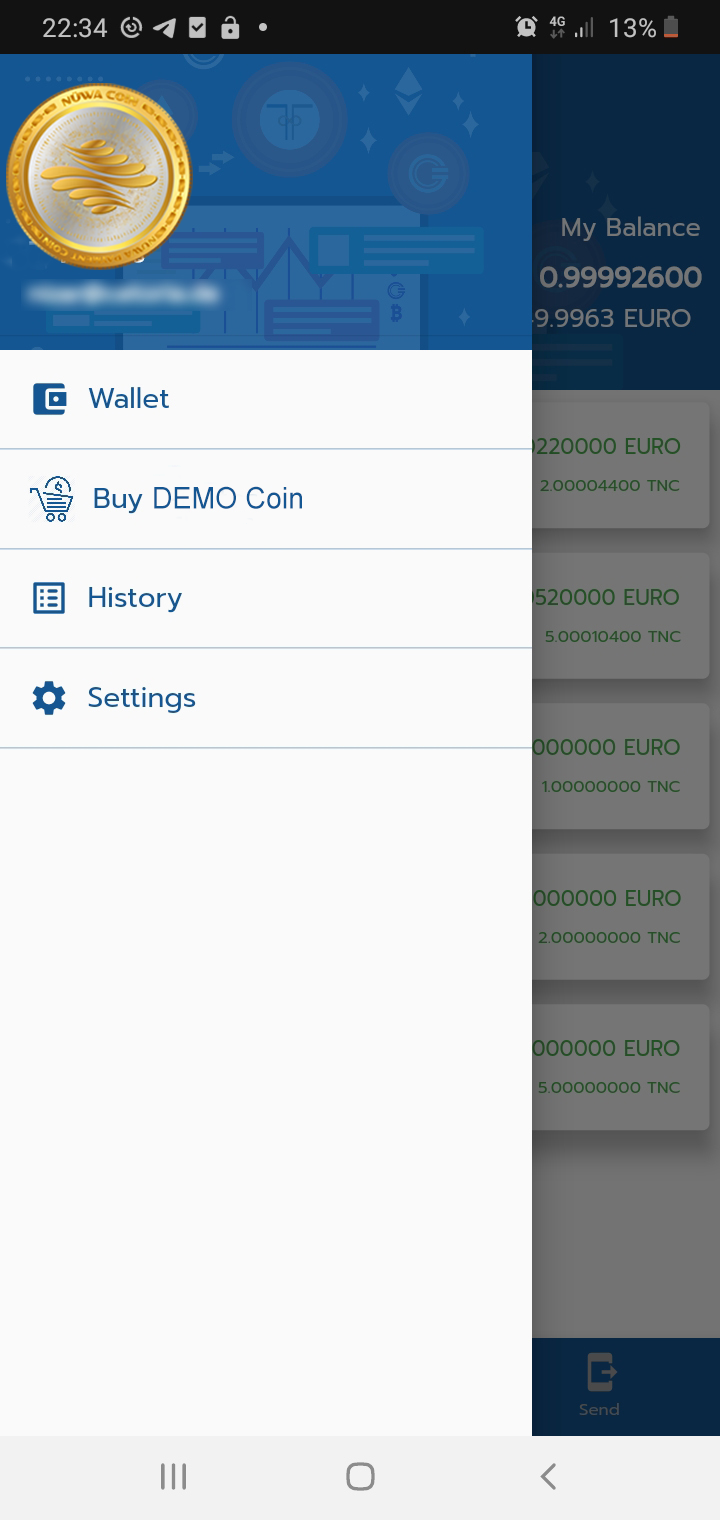Screen dimensions: 720x1520
Task: Tap the Settings gear icon
Action: (x=49, y=698)
